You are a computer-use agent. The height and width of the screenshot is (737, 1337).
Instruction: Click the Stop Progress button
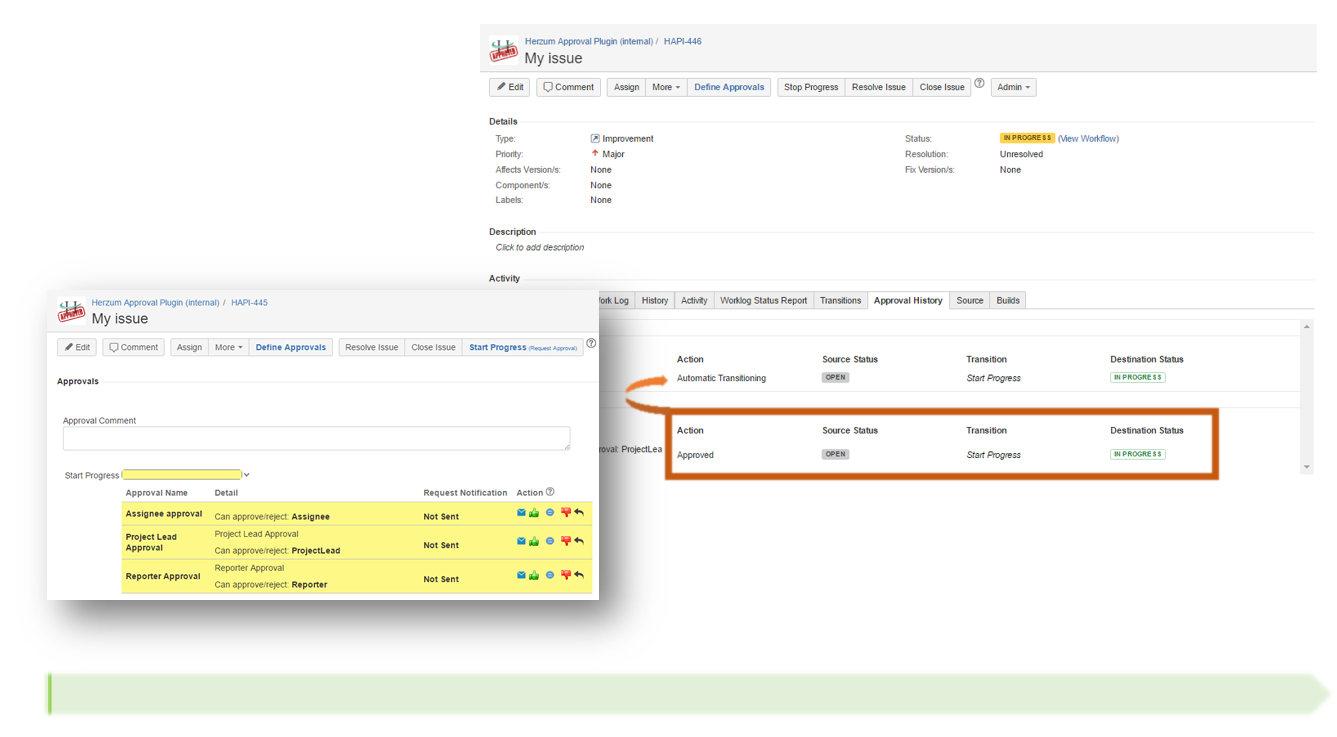[x=811, y=87]
